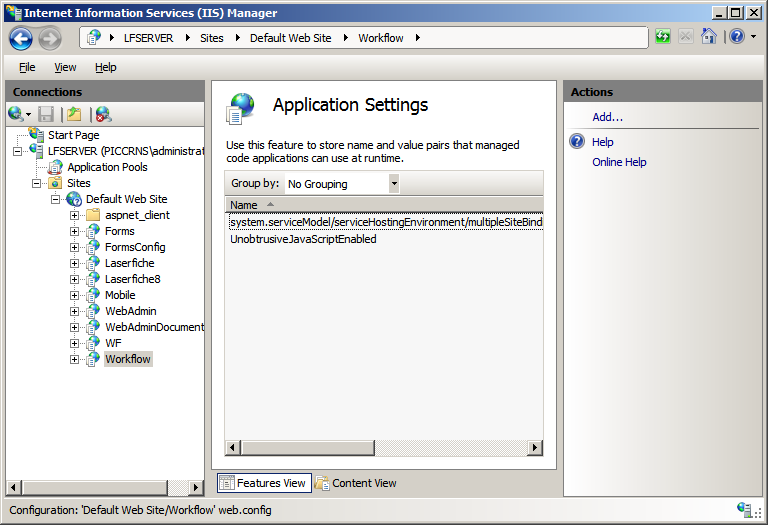Open dropdown arrow beside toolbar Help icon
This screenshot has width=768, height=525.
(x=753, y=36)
